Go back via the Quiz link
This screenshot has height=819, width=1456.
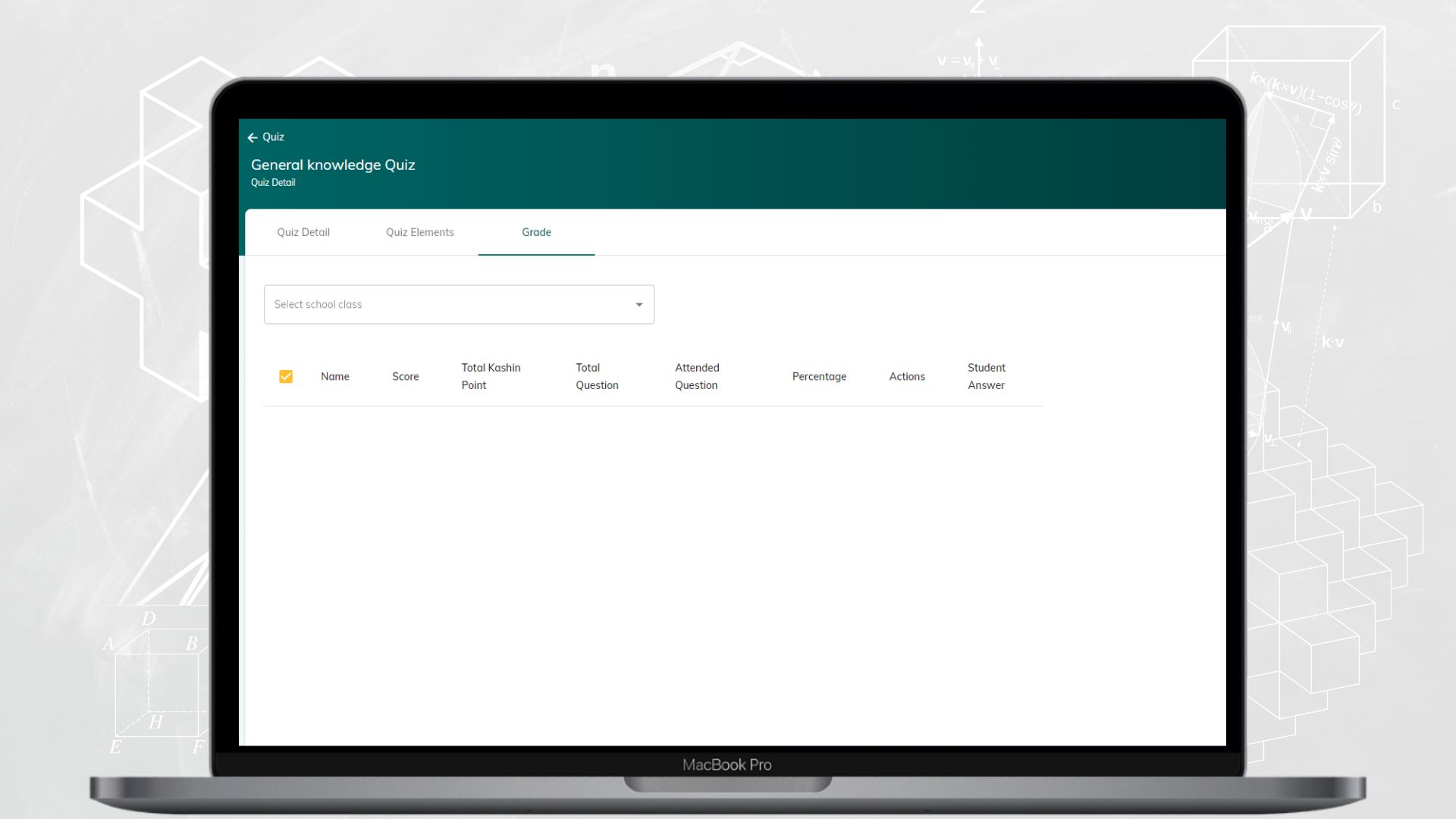click(x=273, y=137)
